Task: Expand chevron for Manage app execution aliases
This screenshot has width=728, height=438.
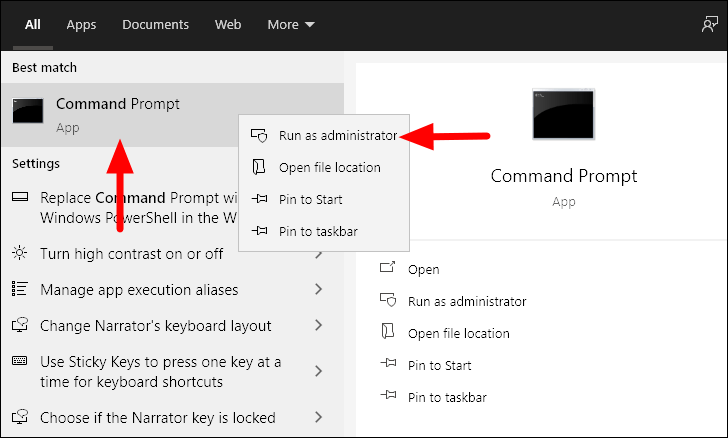Action: click(x=318, y=289)
